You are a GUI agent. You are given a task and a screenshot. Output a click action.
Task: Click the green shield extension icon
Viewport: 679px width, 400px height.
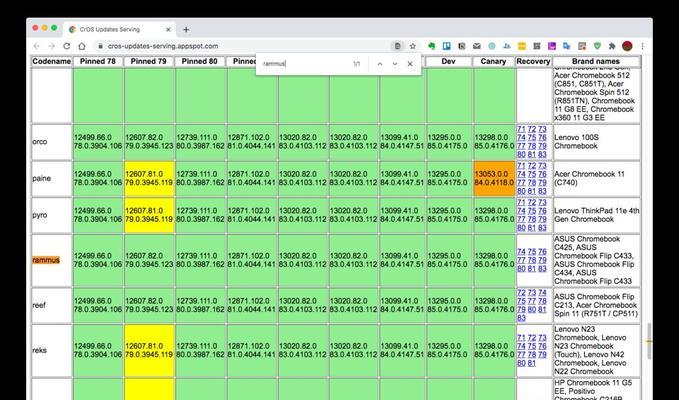tap(597, 46)
